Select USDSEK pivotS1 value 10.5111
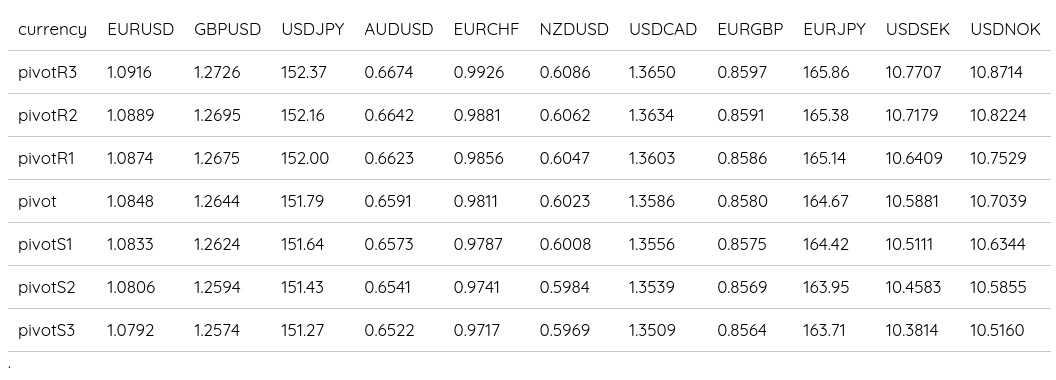The height and width of the screenshot is (380, 1056). pos(909,245)
